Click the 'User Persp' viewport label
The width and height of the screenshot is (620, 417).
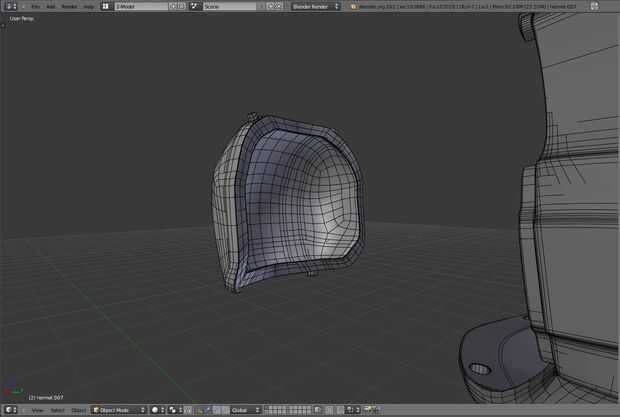[21, 19]
